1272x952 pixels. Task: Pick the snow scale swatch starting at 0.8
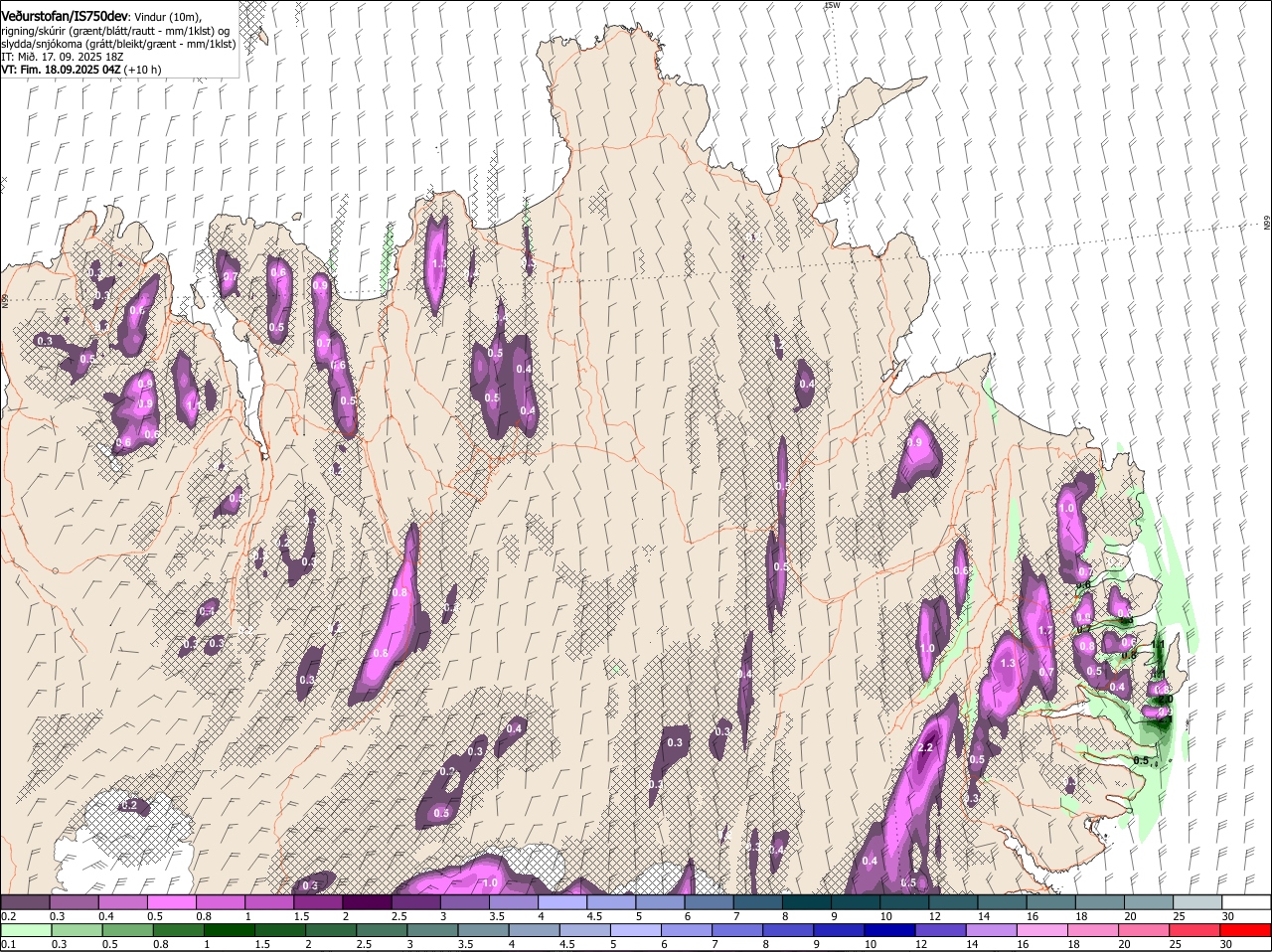coord(220,902)
